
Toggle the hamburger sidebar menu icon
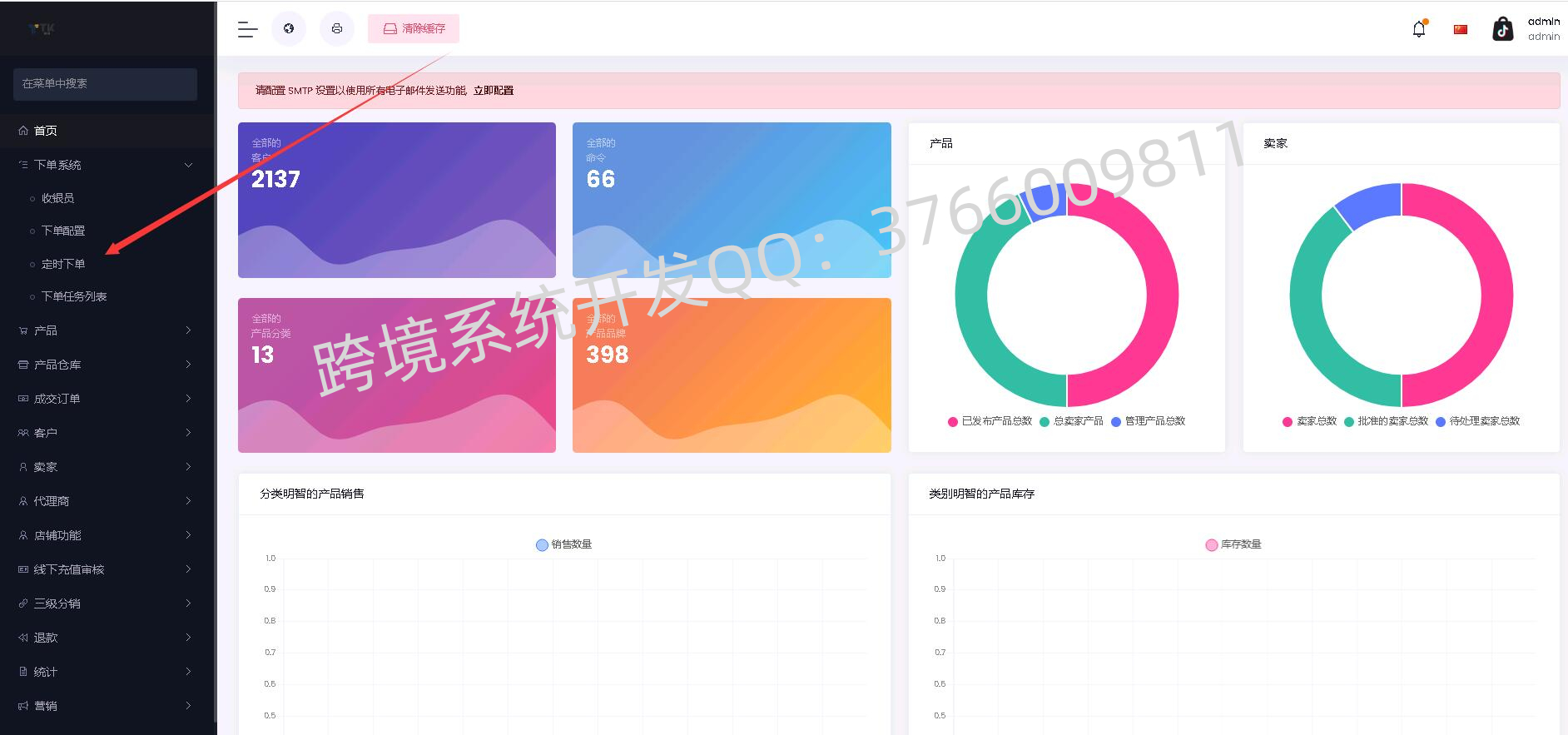[x=248, y=29]
